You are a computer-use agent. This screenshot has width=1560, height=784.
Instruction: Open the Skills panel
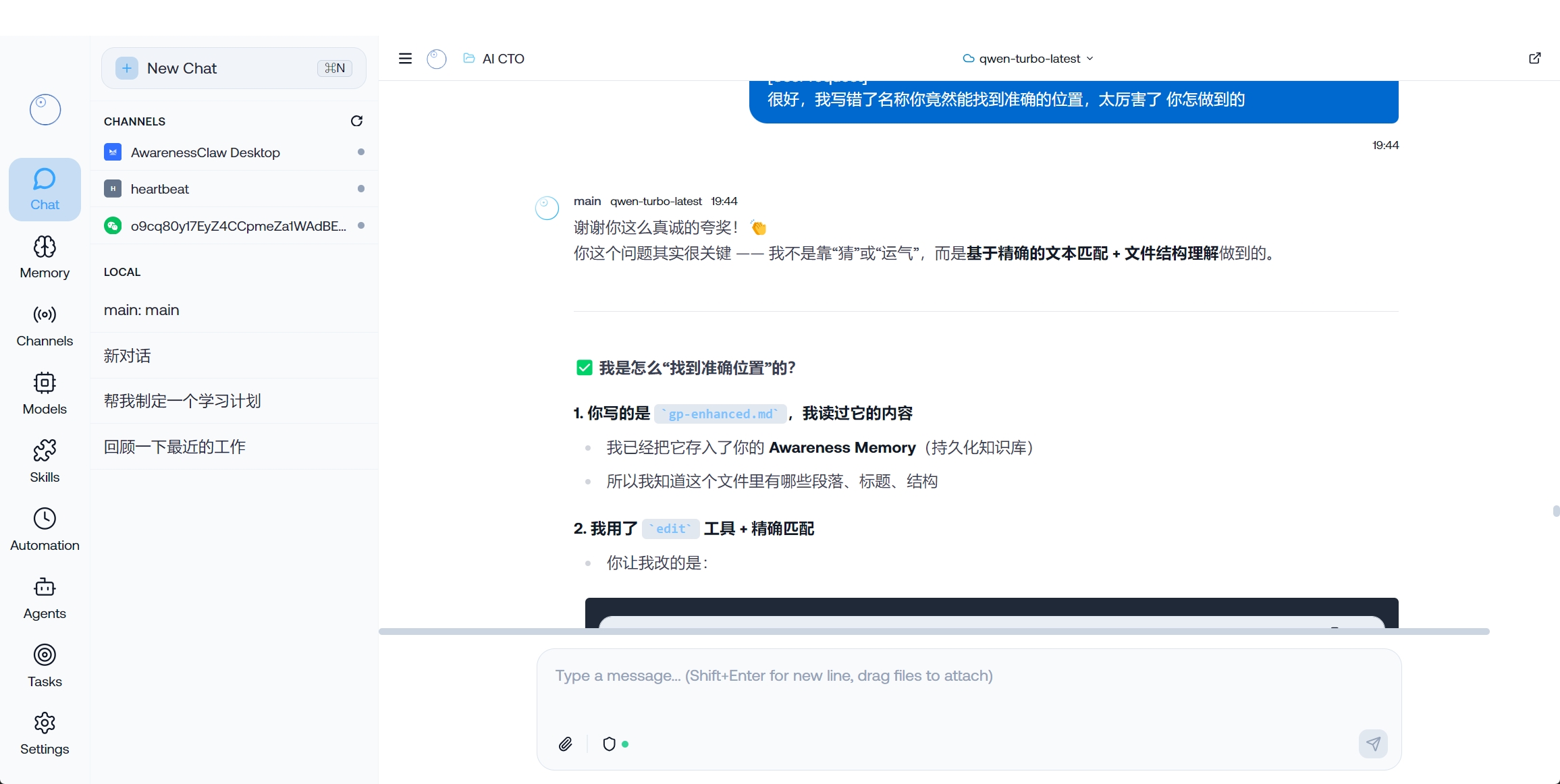[45, 461]
